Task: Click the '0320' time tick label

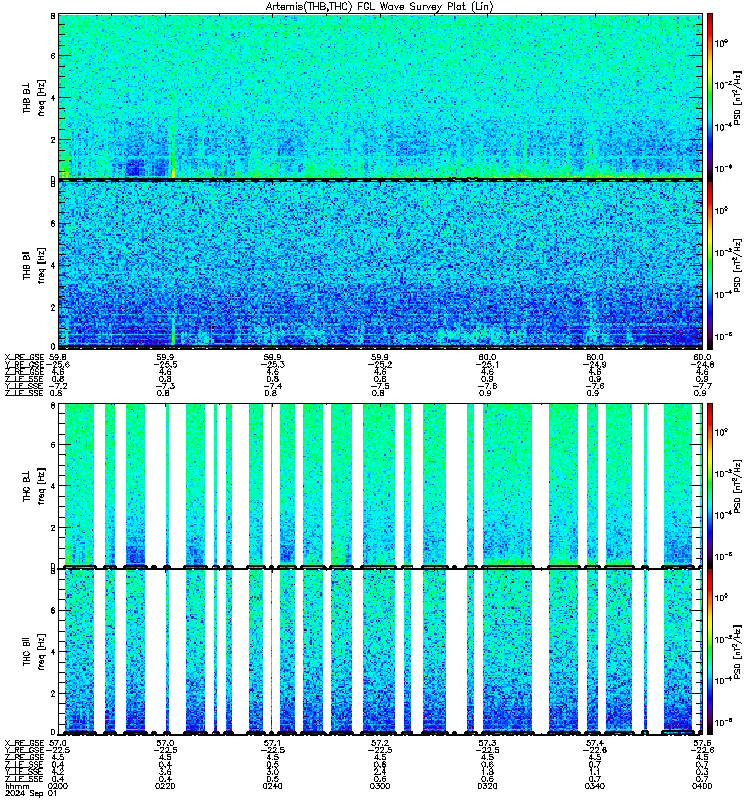Action: 487,786
